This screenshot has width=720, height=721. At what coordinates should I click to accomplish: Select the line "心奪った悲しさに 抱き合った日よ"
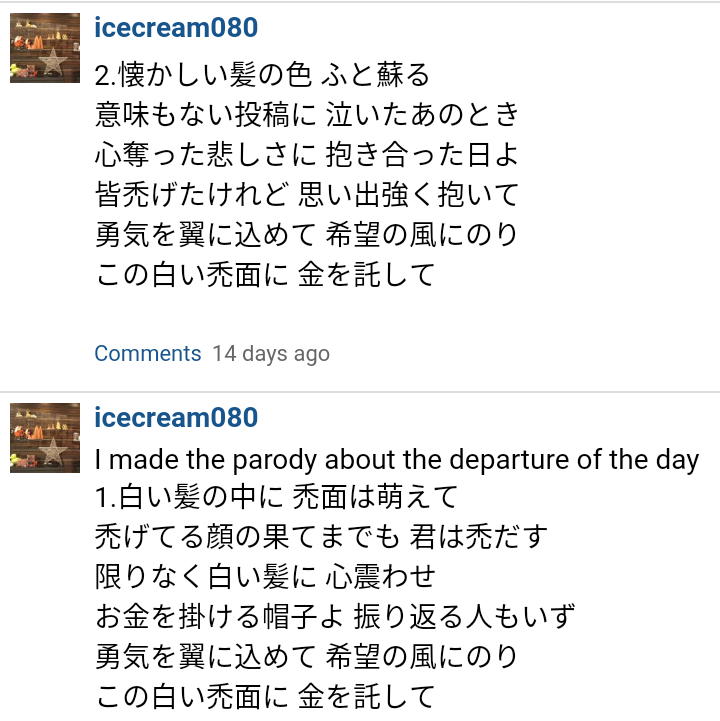(x=306, y=155)
